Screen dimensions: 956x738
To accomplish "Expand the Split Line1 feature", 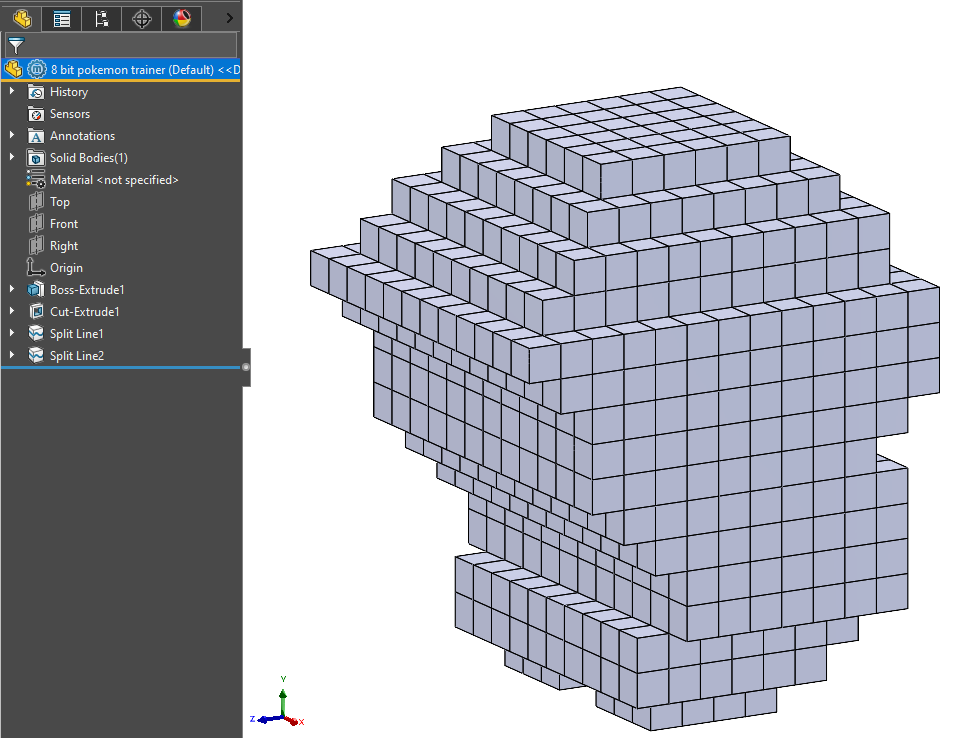I will pyautogui.click(x=12, y=332).
